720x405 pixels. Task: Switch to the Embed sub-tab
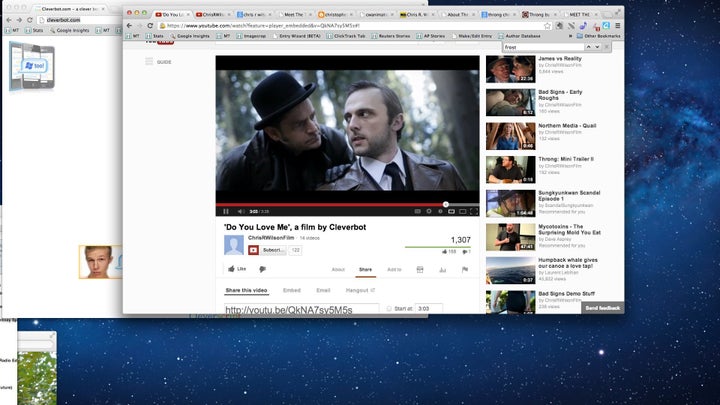tap(292, 290)
